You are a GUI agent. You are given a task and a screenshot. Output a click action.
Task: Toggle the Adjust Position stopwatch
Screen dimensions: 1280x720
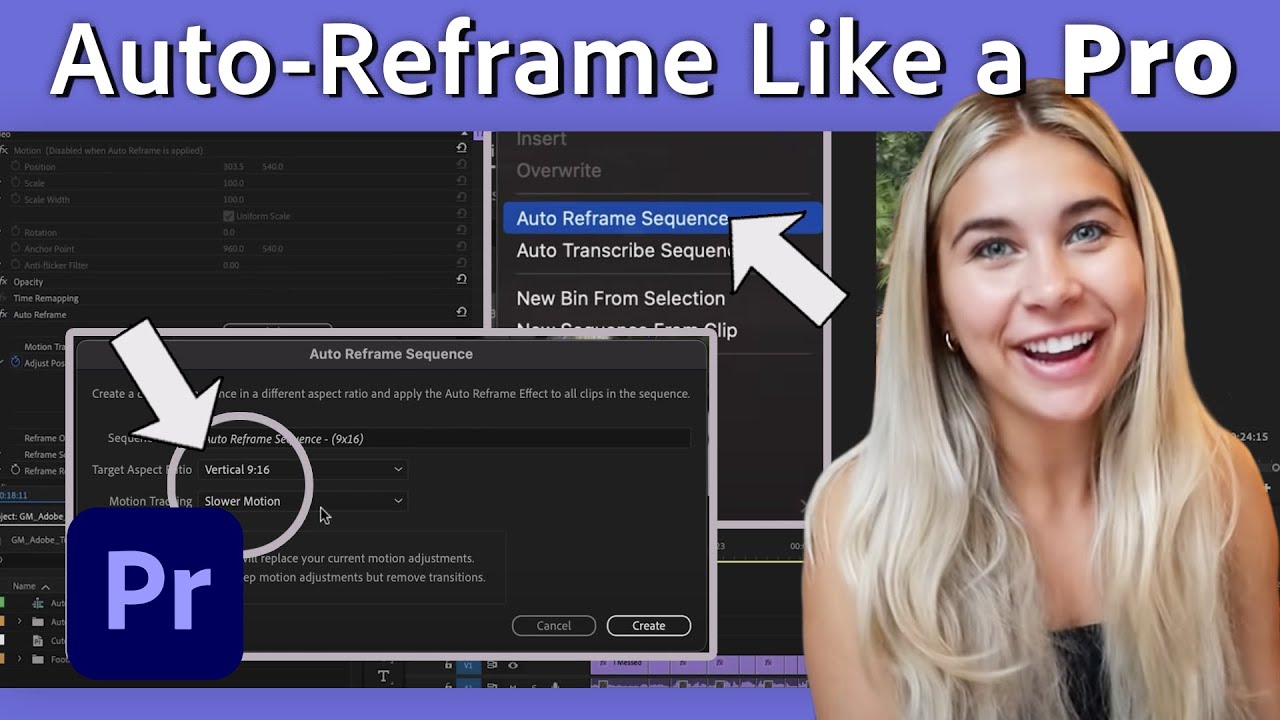(x=15, y=363)
